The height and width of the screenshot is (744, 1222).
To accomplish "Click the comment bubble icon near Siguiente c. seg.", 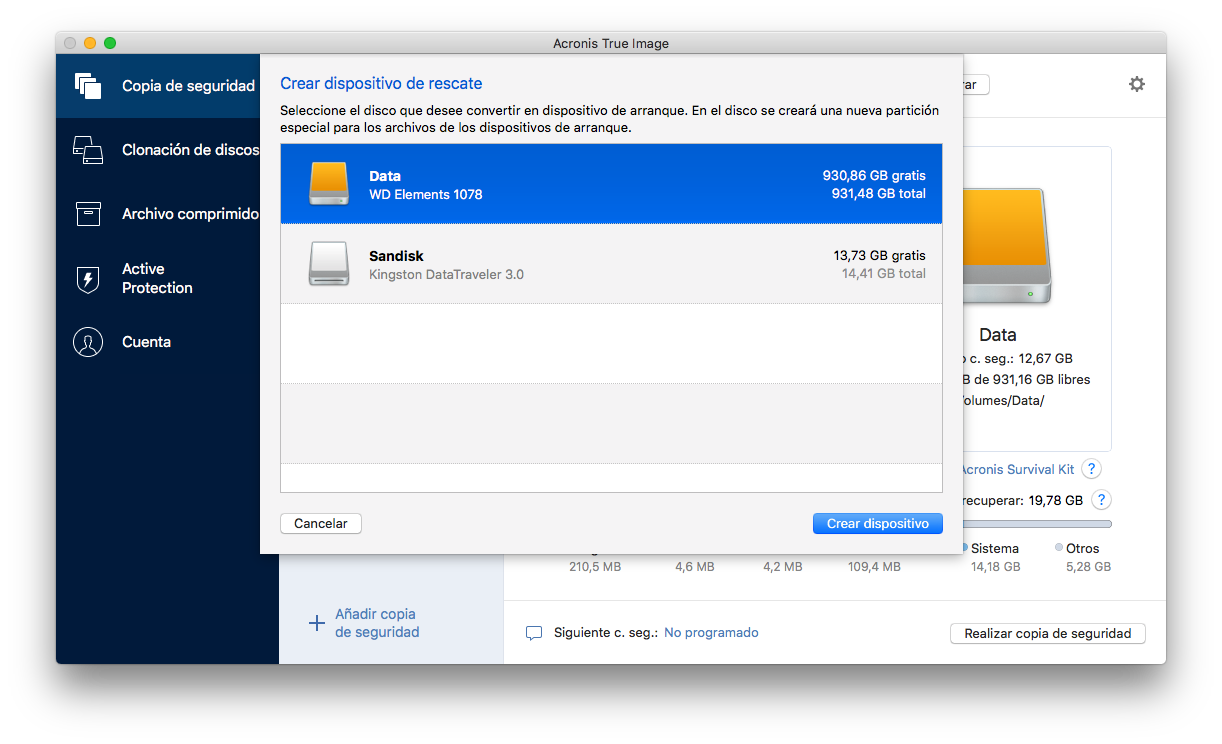I will coord(534,633).
